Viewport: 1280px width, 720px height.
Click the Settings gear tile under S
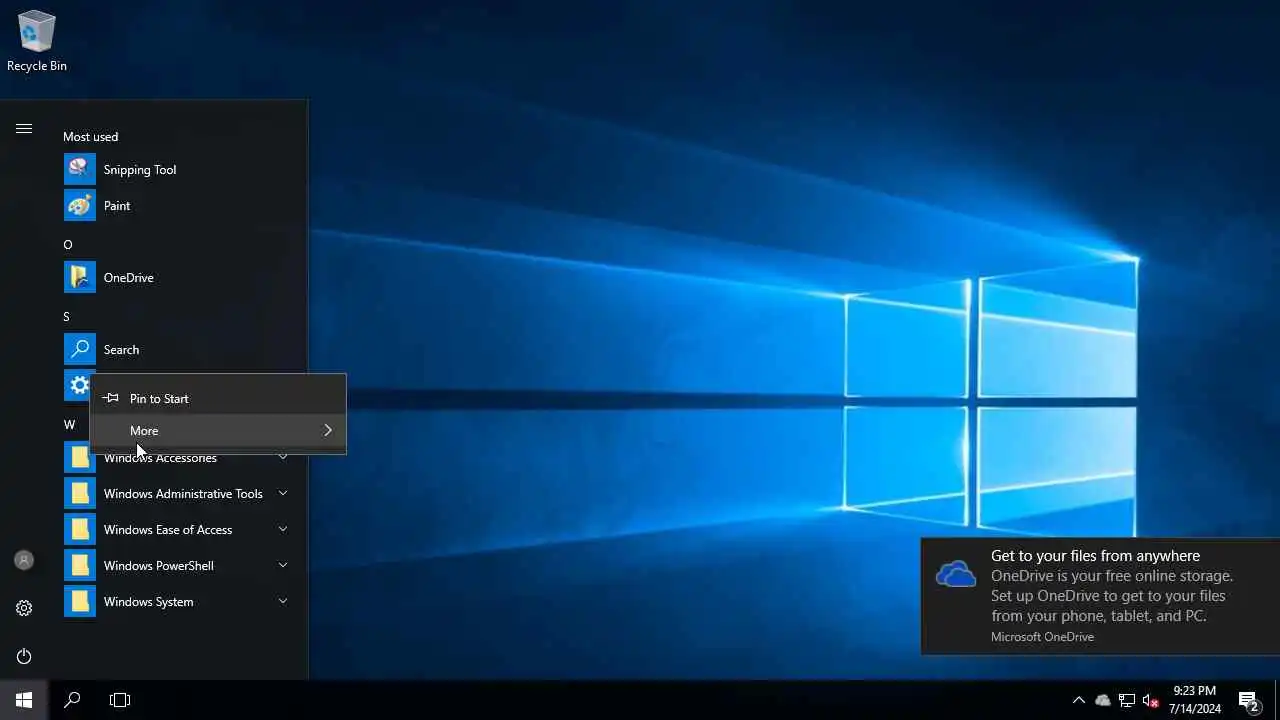coord(78,384)
